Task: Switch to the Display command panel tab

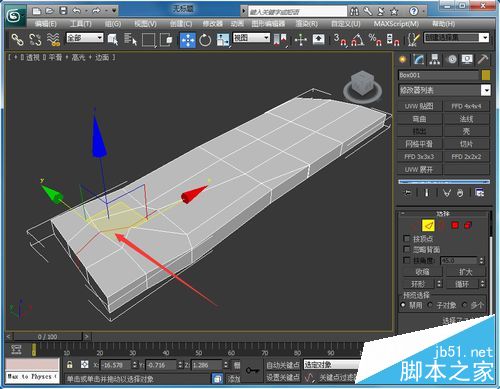Action: click(x=467, y=59)
